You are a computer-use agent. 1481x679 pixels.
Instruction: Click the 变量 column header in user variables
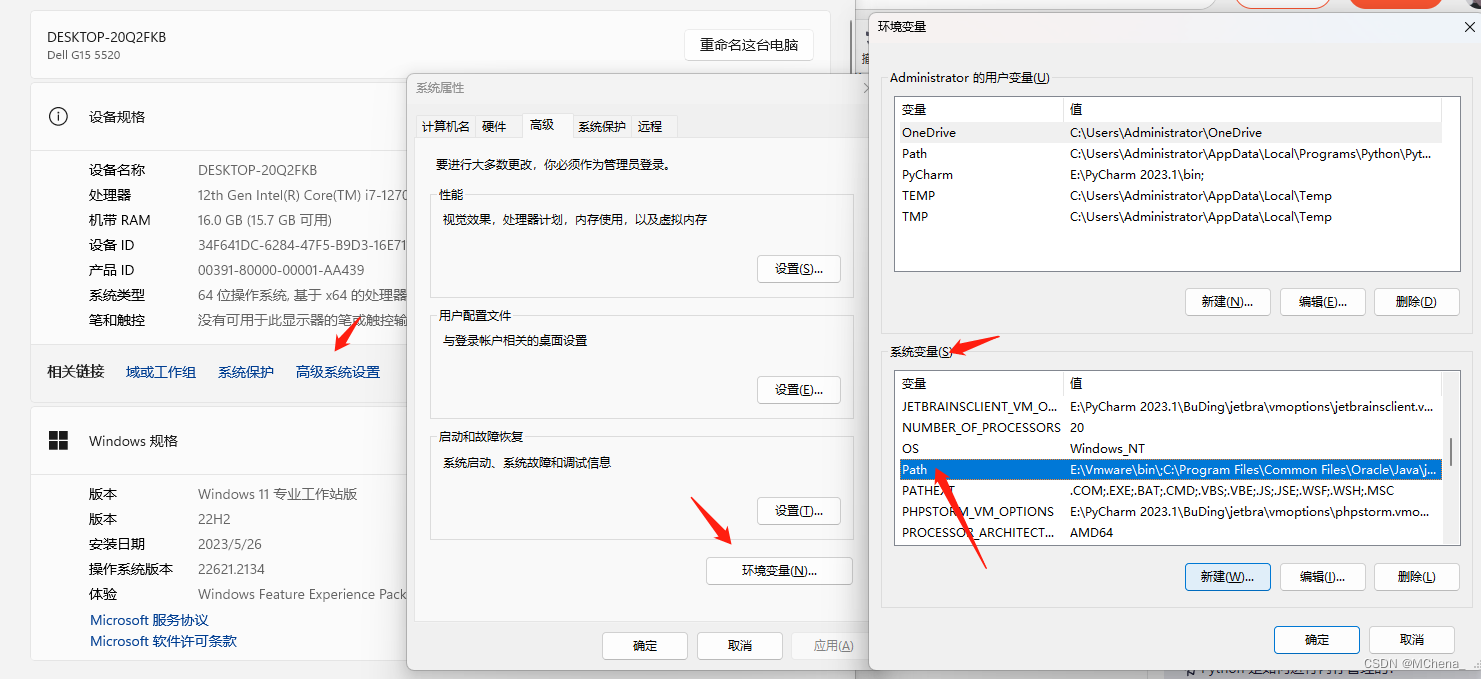tap(979, 109)
